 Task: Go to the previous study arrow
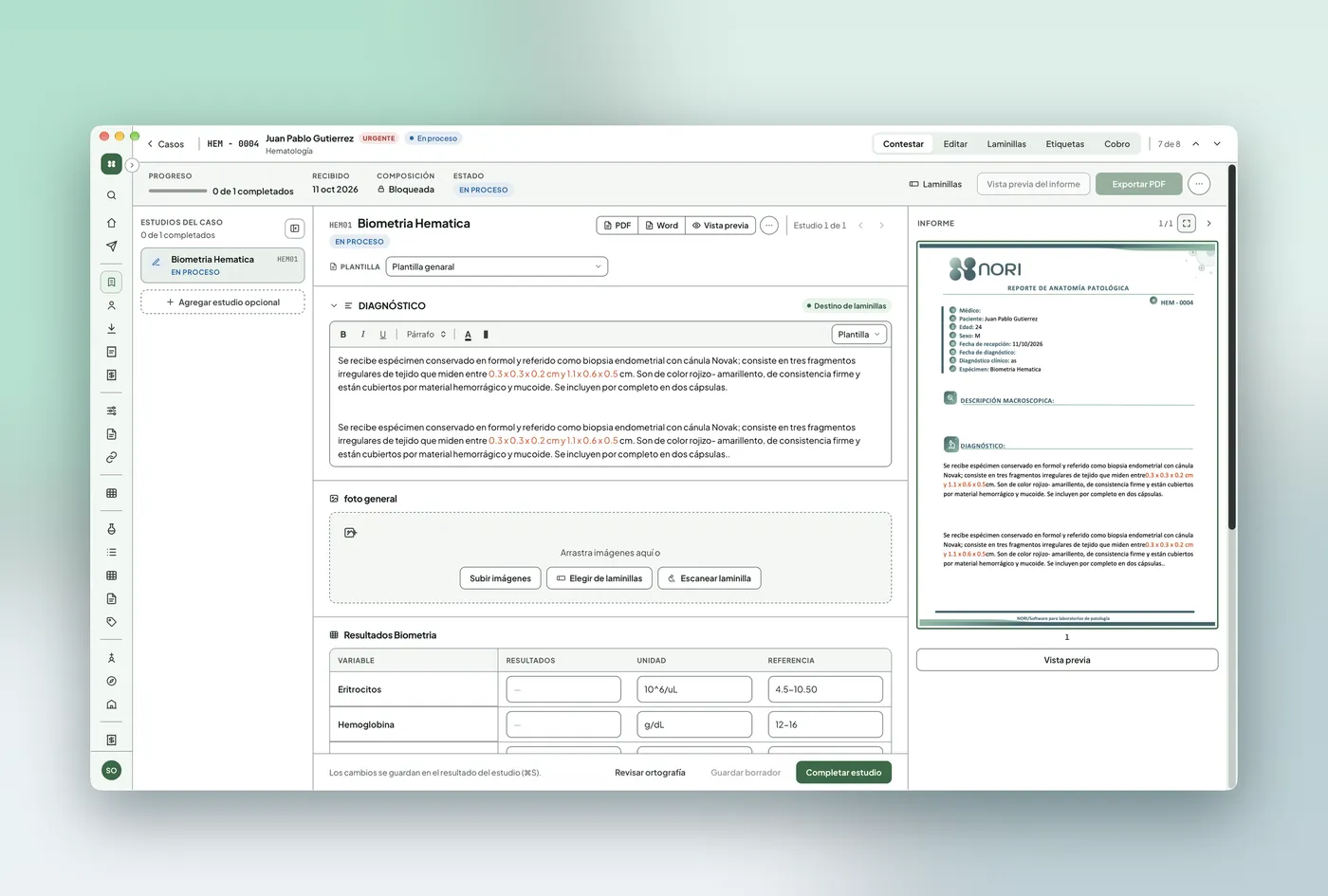coord(860,226)
